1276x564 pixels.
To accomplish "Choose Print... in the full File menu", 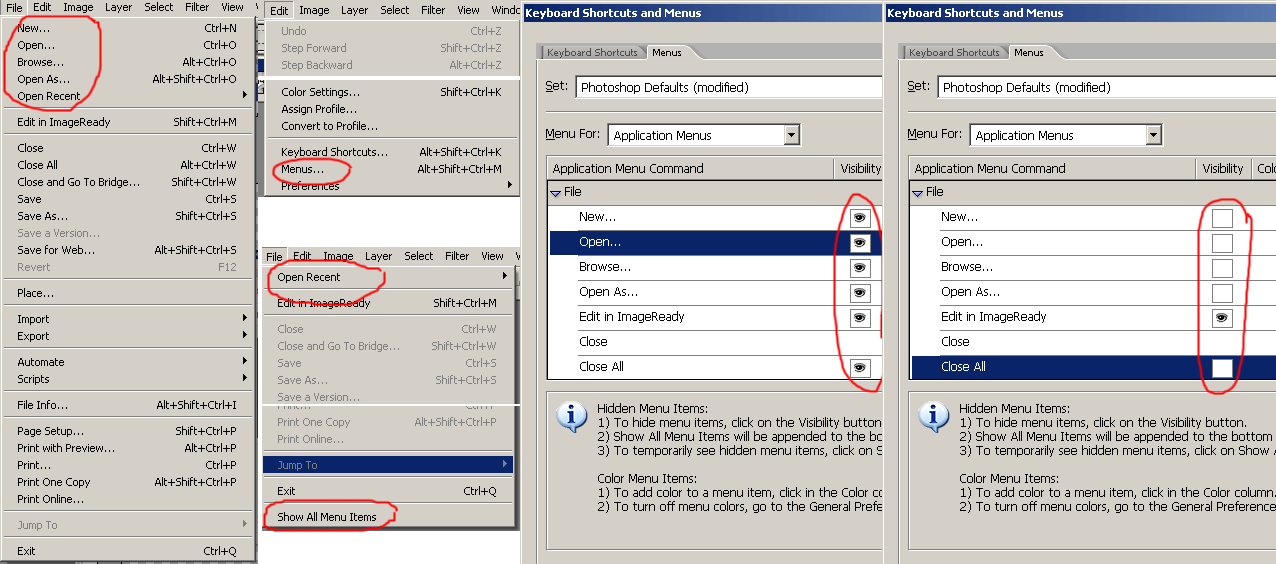I will point(129,465).
